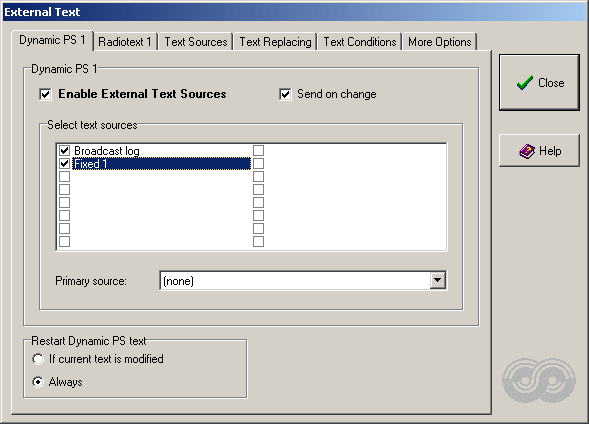This screenshot has height=424, width=589.
Task: Uncheck the Fixed 1 source checkbox
Action: (65, 164)
